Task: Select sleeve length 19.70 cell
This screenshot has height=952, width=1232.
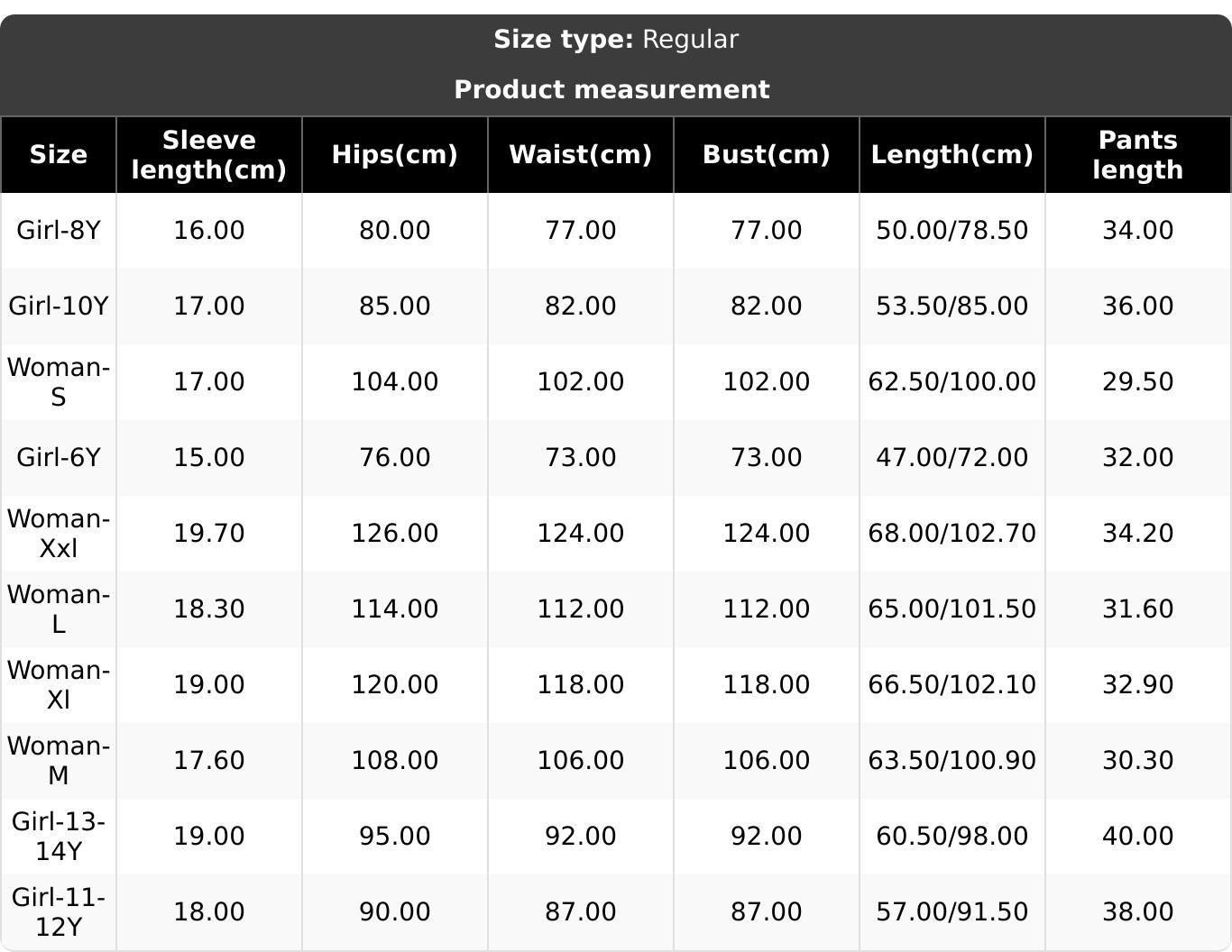Action: point(209,533)
